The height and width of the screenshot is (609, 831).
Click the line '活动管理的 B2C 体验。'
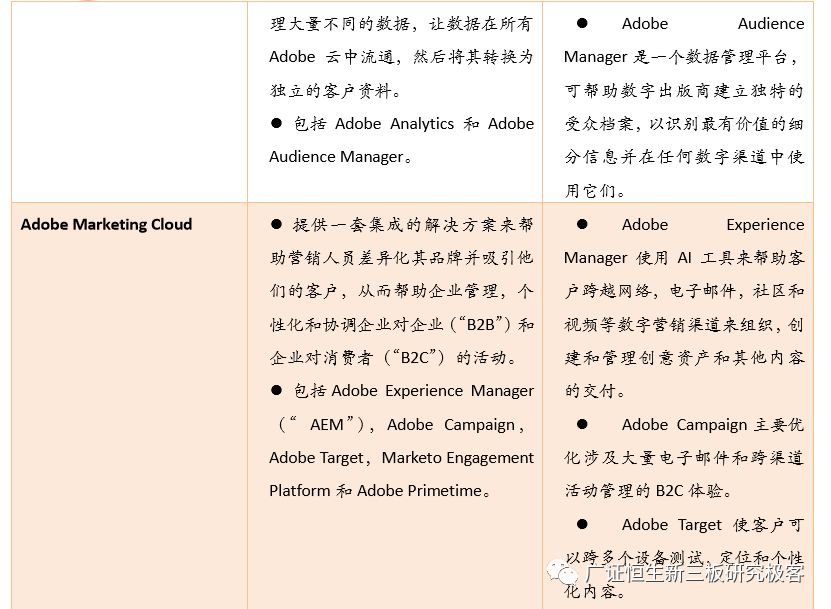coord(649,491)
